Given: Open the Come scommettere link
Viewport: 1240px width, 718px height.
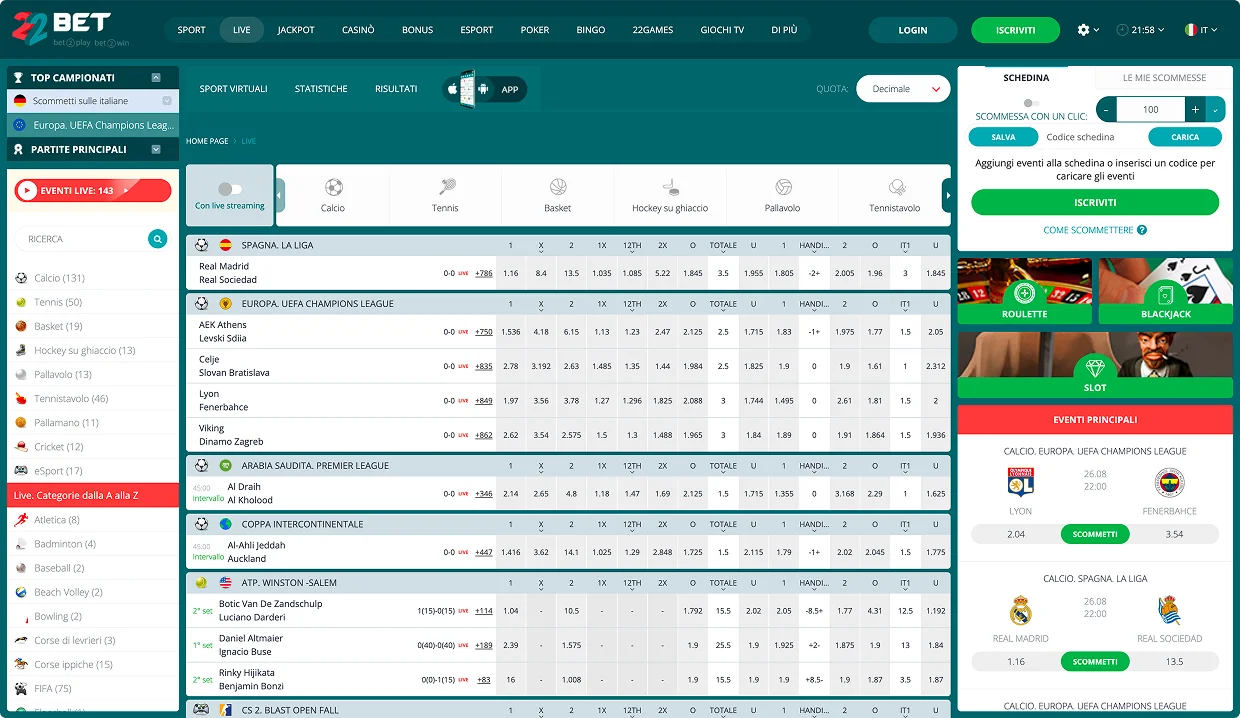Looking at the screenshot, I should (1088, 230).
